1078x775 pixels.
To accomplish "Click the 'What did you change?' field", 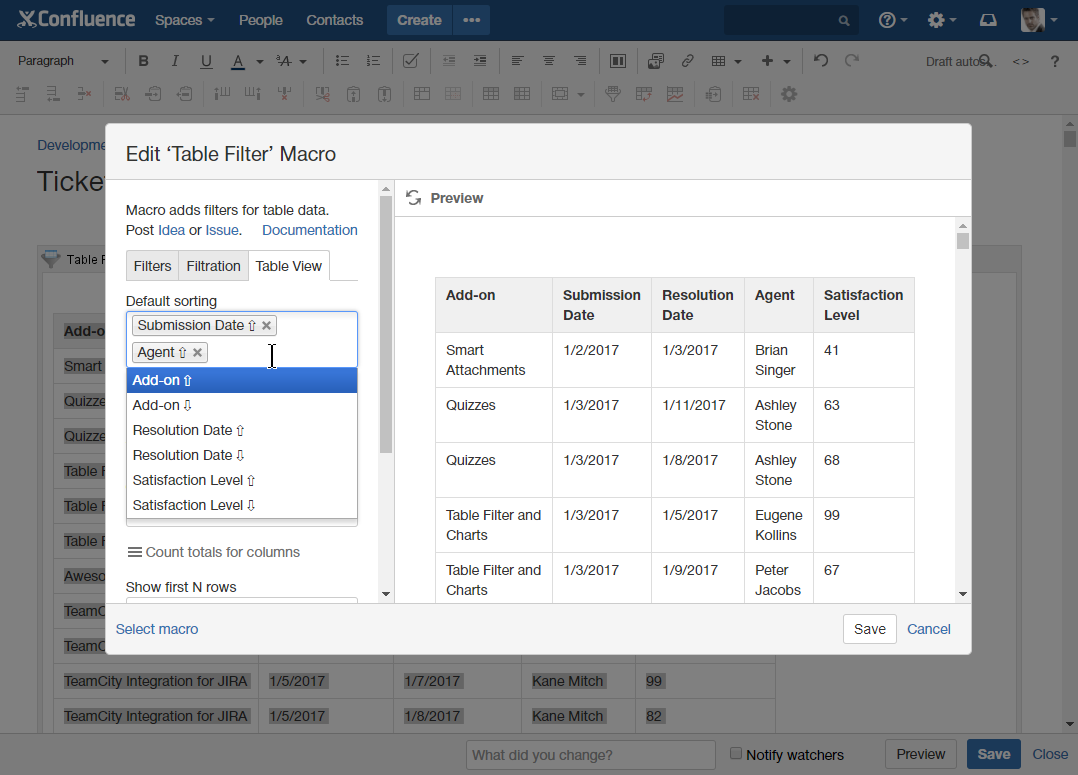I will point(590,755).
